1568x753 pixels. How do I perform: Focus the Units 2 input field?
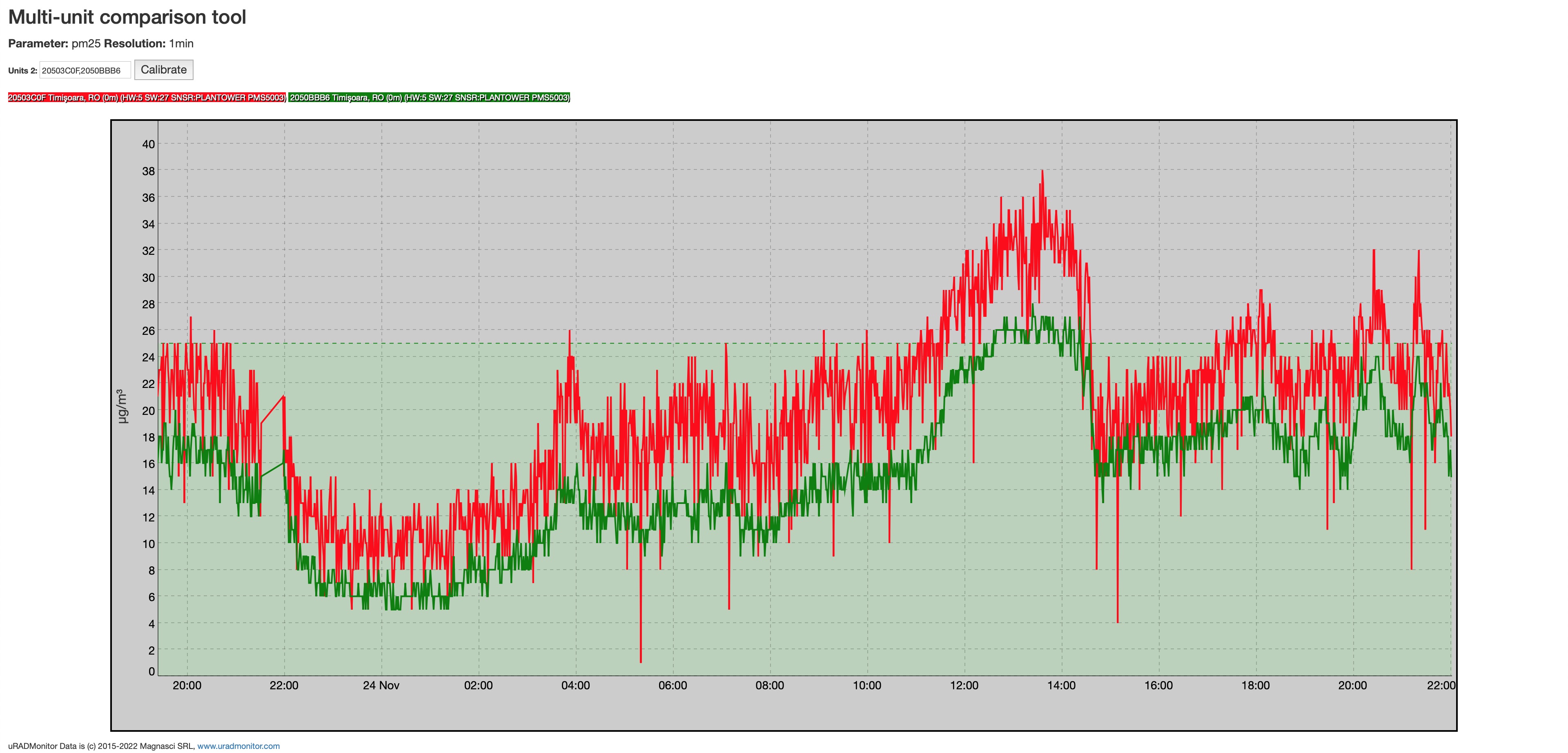(85, 71)
